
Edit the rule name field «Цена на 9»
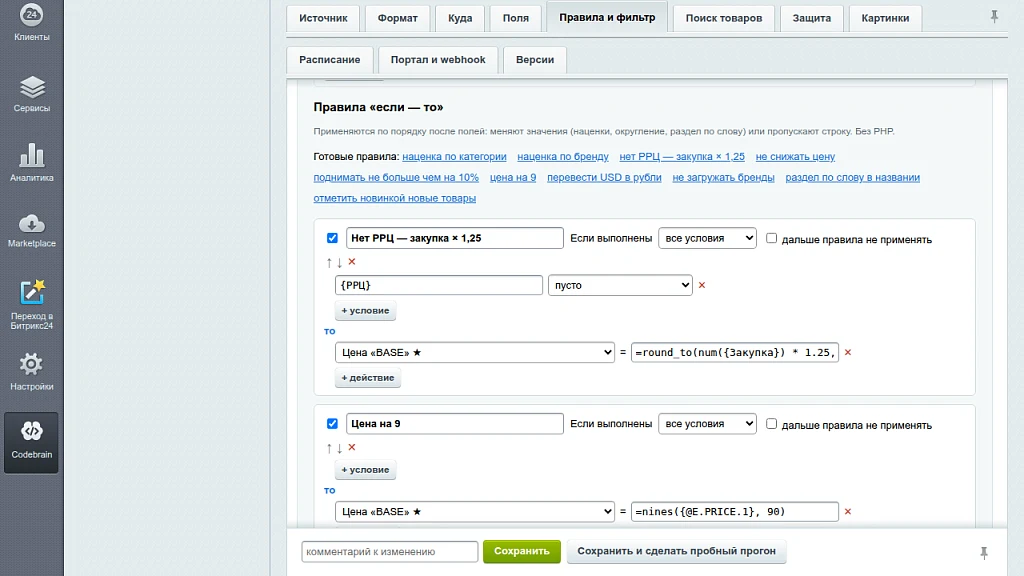tap(455, 424)
